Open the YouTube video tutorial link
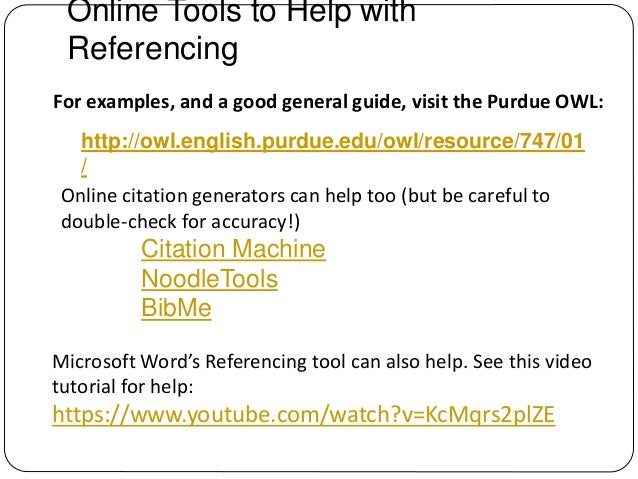This screenshot has width=638, height=479. 304,415
